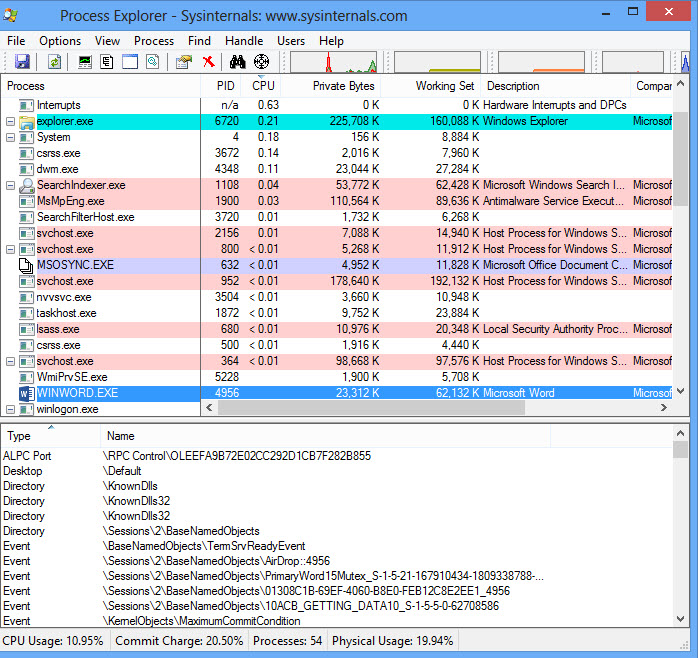Click the crosshair Find Window's Process icon
The width and height of the screenshot is (698, 658).
click(x=261, y=61)
